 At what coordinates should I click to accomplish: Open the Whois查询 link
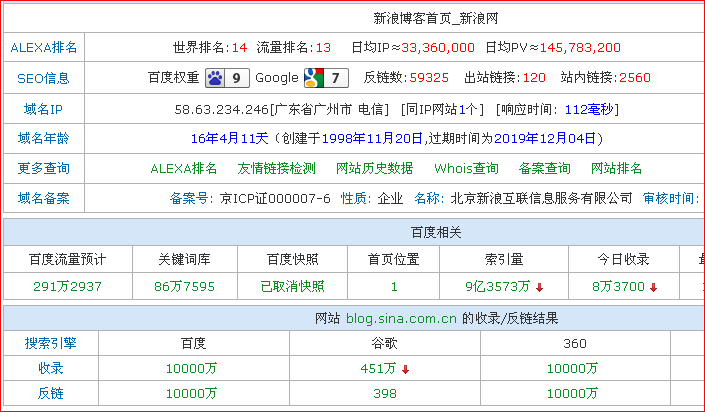tap(466, 169)
